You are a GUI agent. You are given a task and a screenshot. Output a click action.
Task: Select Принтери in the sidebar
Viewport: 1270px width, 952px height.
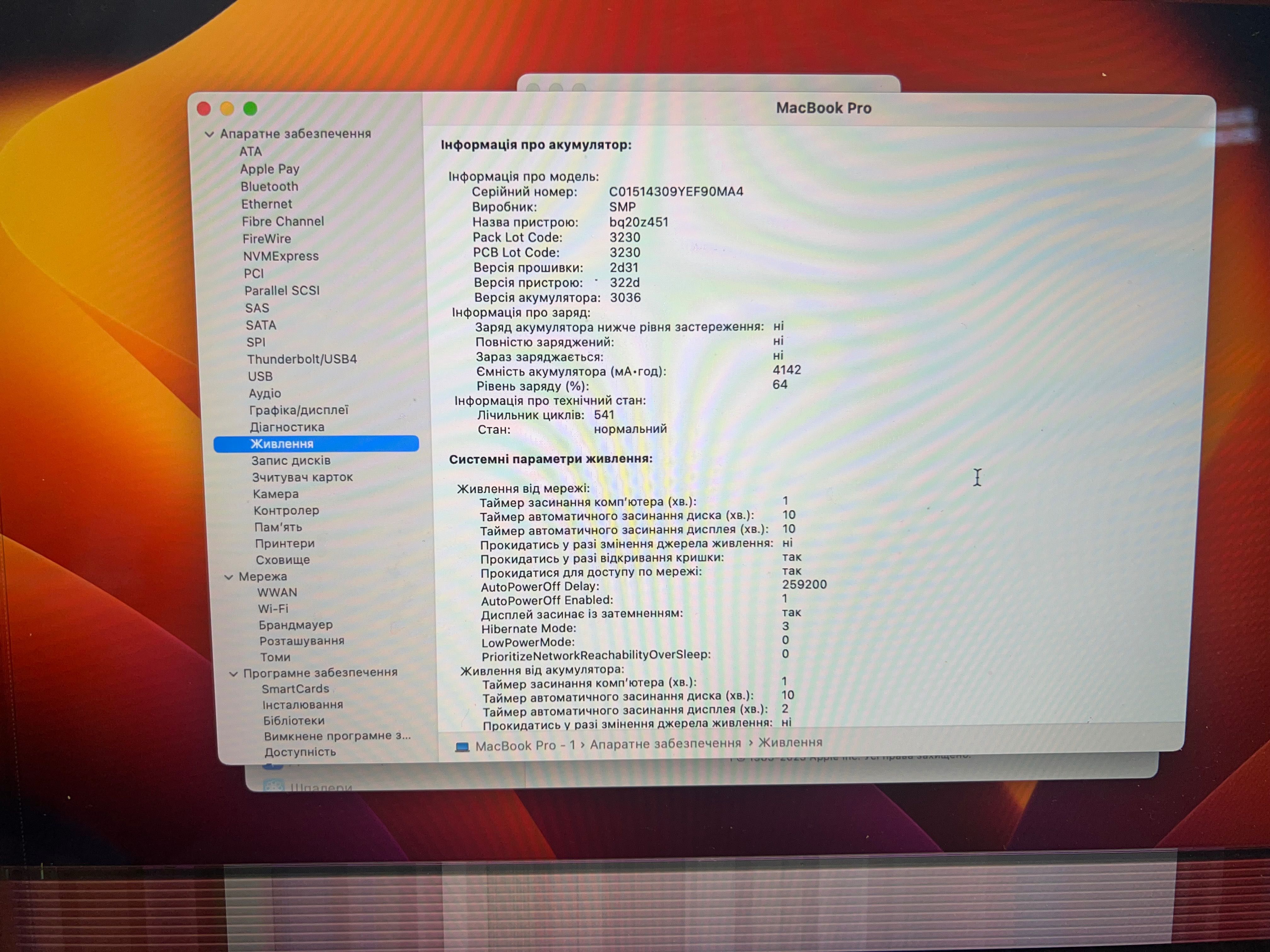pos(285,543)
